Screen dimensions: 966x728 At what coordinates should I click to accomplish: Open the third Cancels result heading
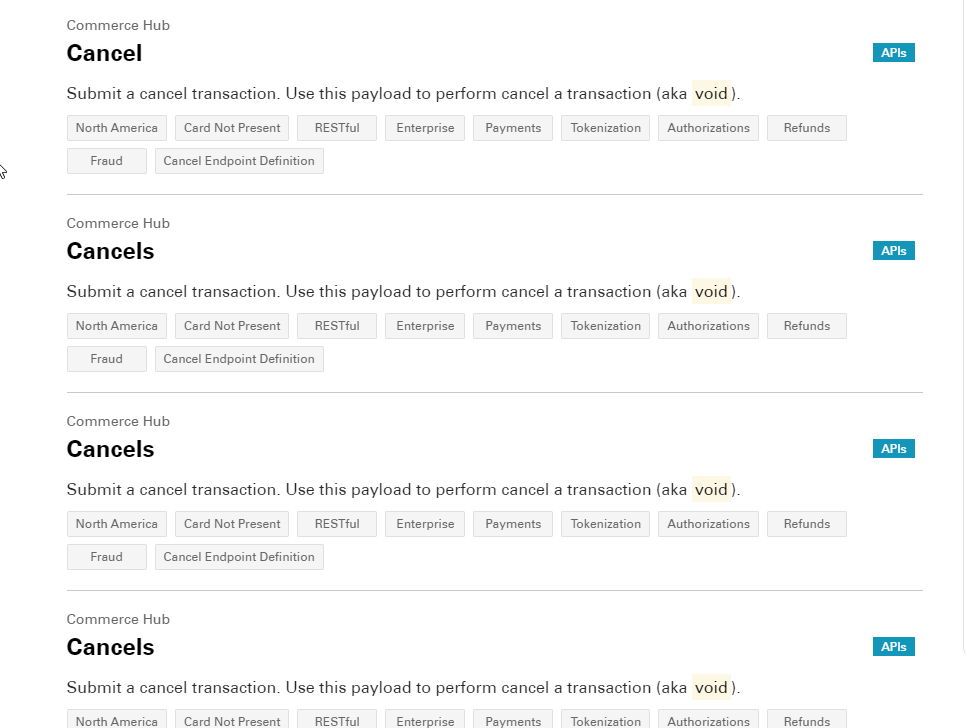[110, 449]
